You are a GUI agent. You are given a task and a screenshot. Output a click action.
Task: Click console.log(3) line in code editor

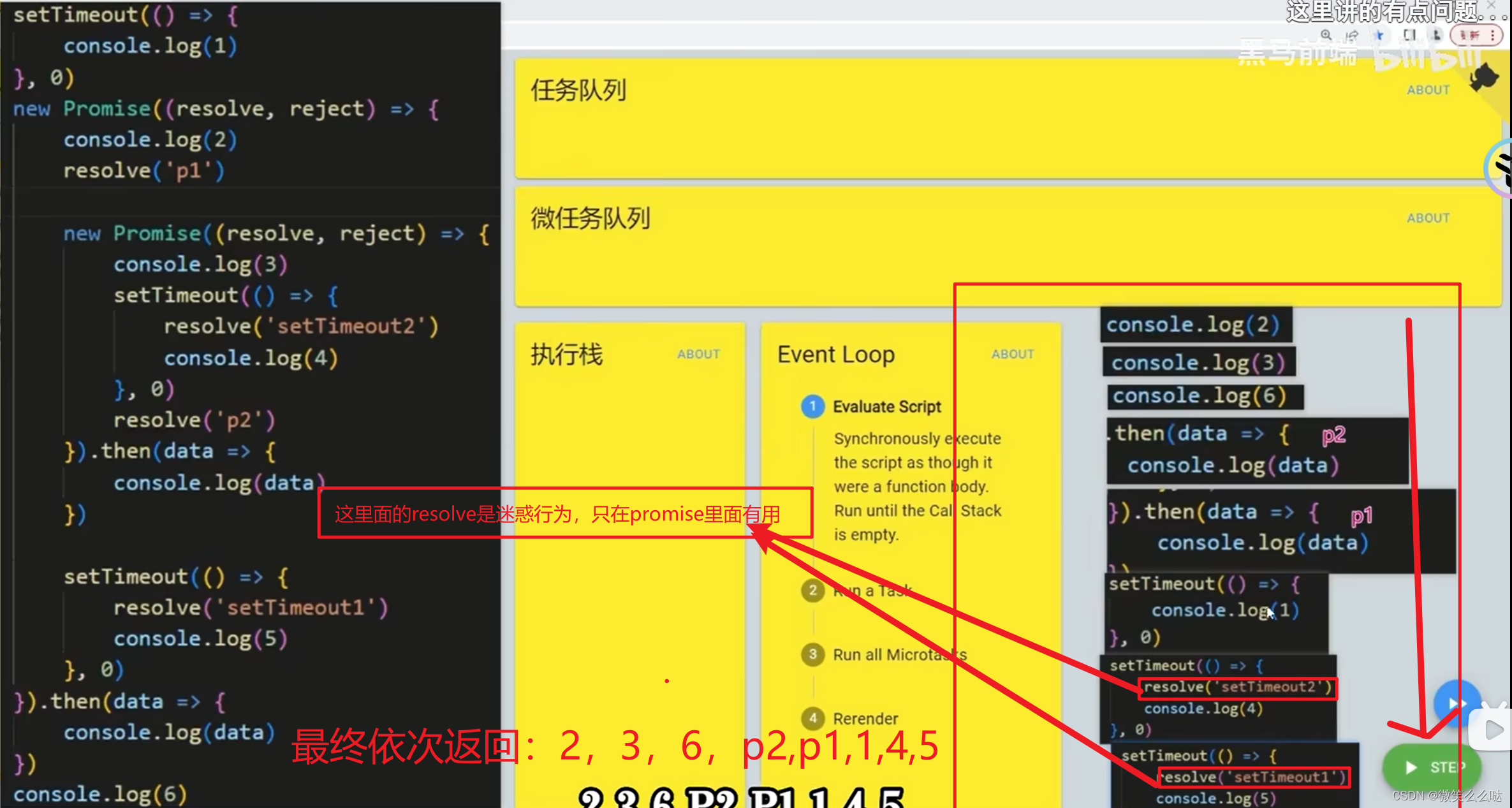coord(201,264)
